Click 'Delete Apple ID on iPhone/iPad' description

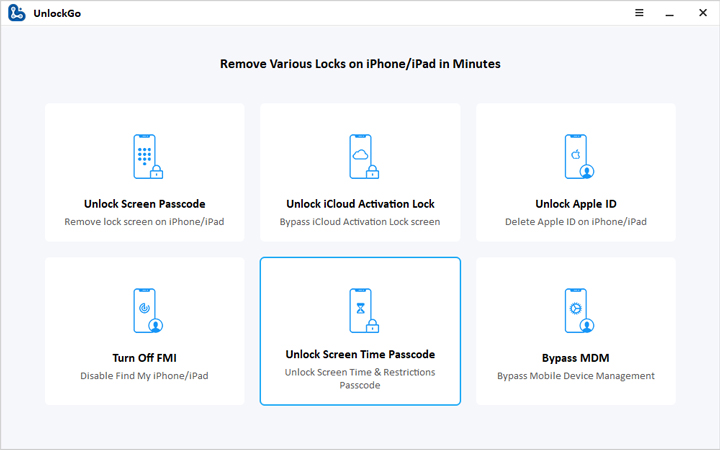[x=576, y=222]
